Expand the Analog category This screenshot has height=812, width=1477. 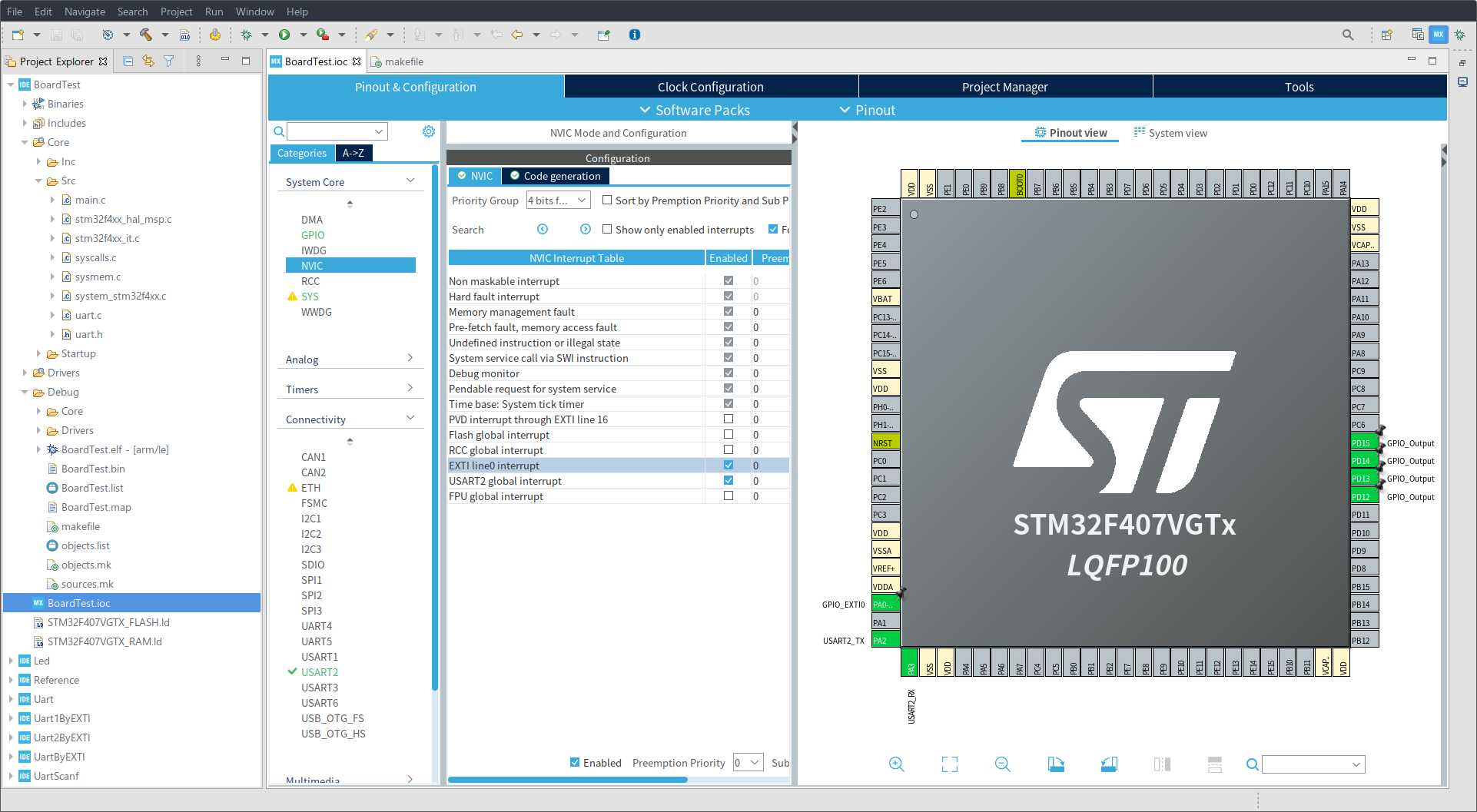[x=410, y=358]
